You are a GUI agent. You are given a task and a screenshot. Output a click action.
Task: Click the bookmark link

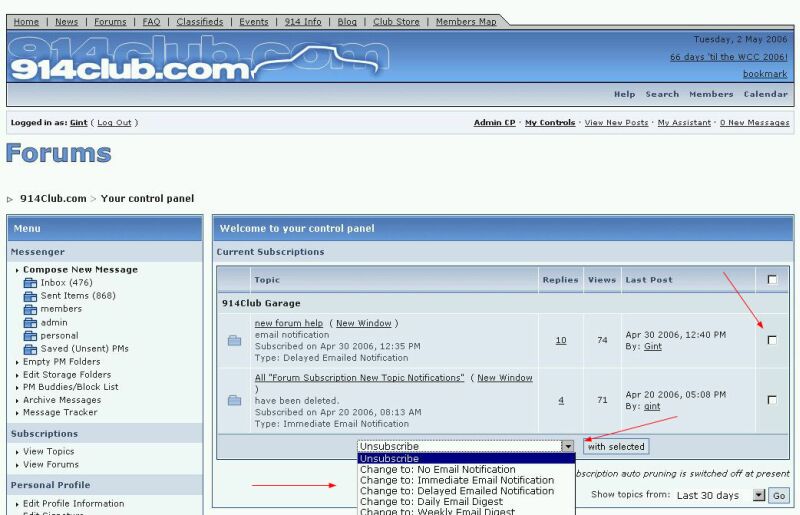point(765,74)
